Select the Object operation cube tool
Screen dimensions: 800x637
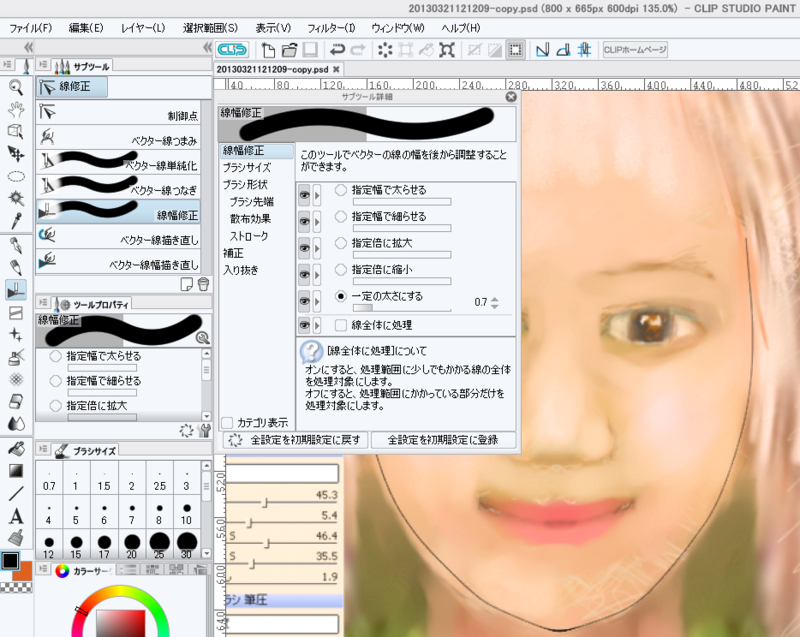[16, 131]
